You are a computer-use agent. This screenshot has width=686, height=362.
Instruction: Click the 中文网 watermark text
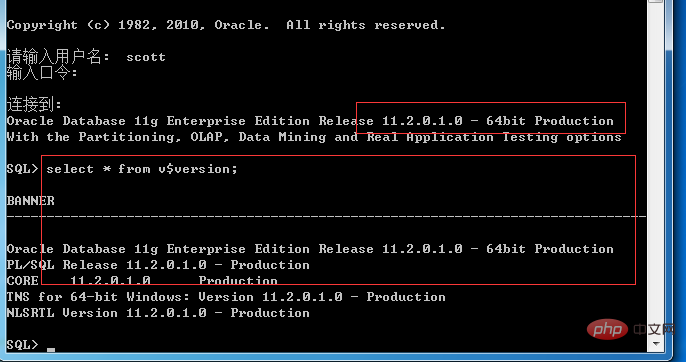[655, 330]
